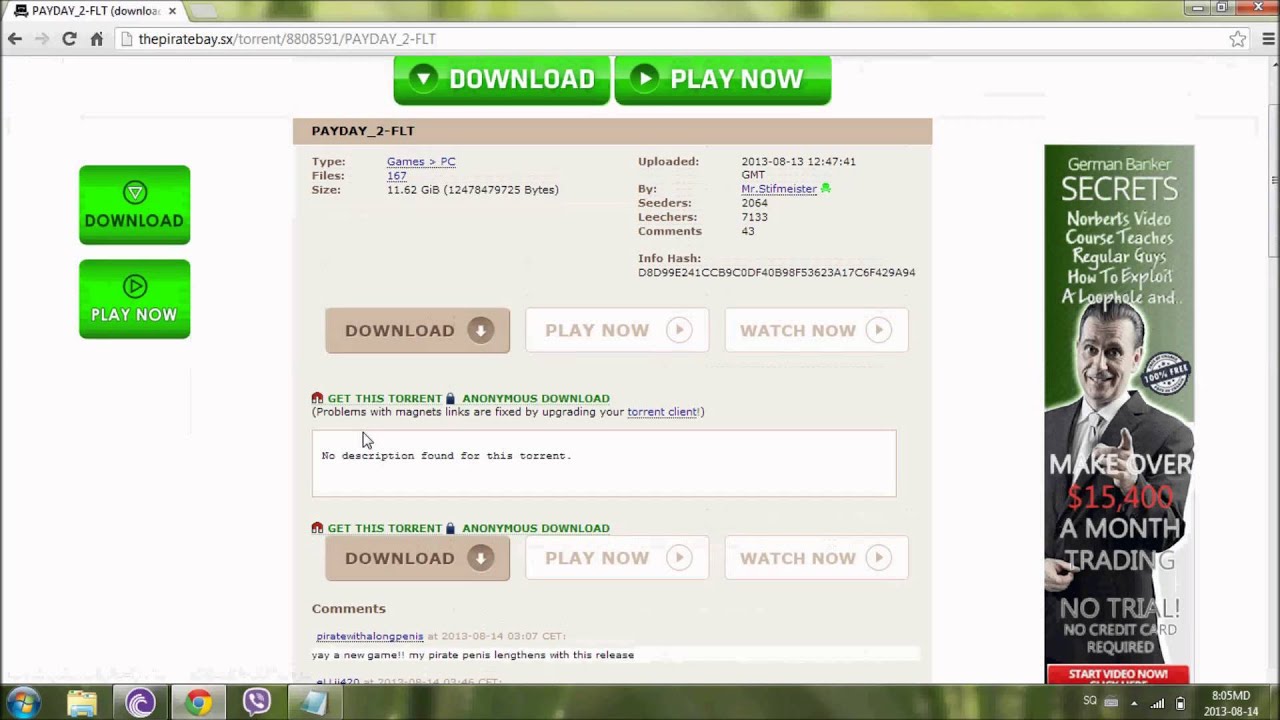Image resolution: width=1280 pixels, height=720 pixels.
Task: Click lower WATCH NOW outline button
Action: click(816, 558)
